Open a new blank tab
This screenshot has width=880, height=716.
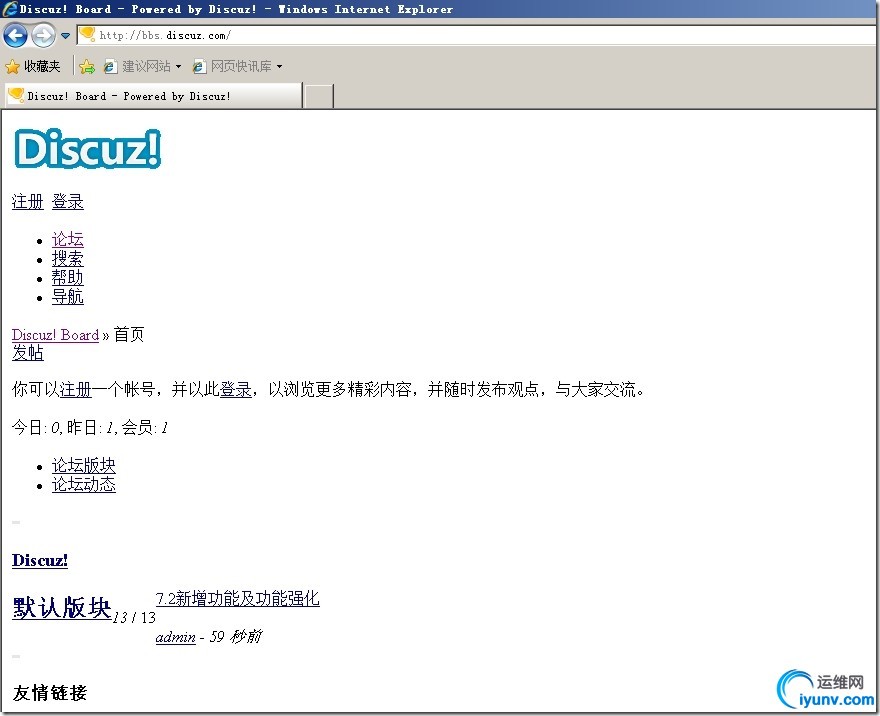coord(318,96)
